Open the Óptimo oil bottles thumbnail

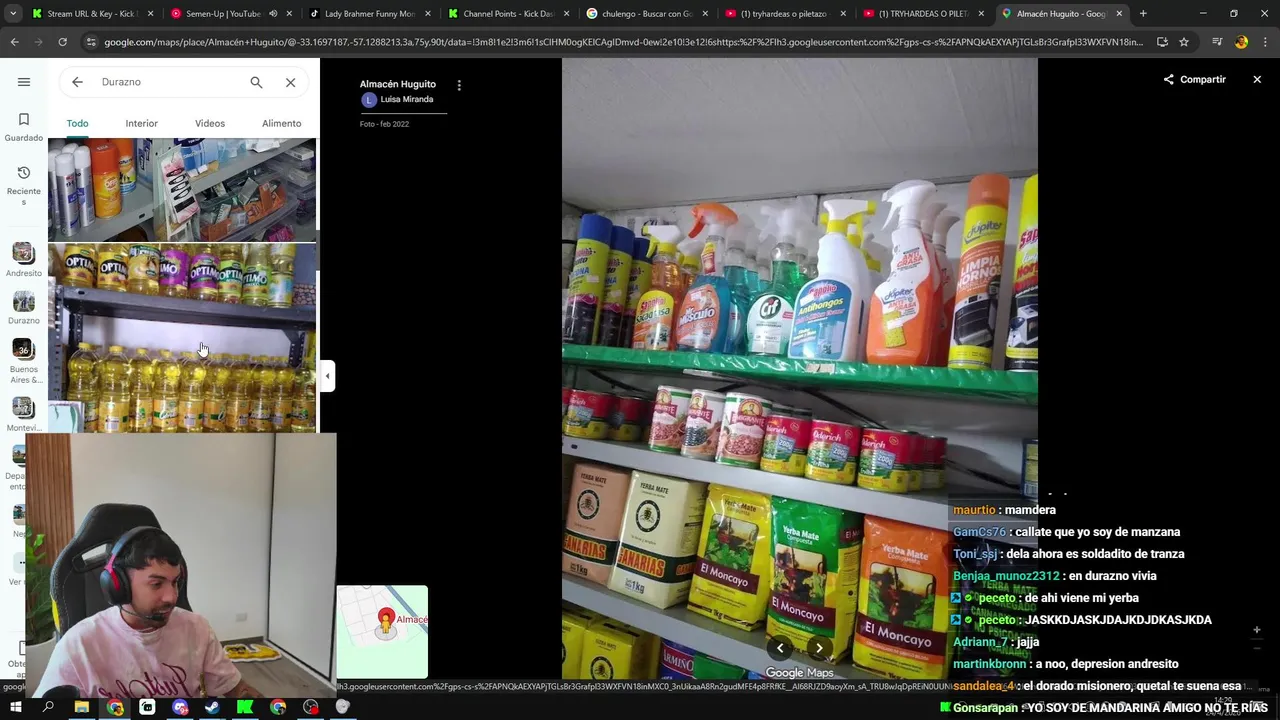click(182, 338)
